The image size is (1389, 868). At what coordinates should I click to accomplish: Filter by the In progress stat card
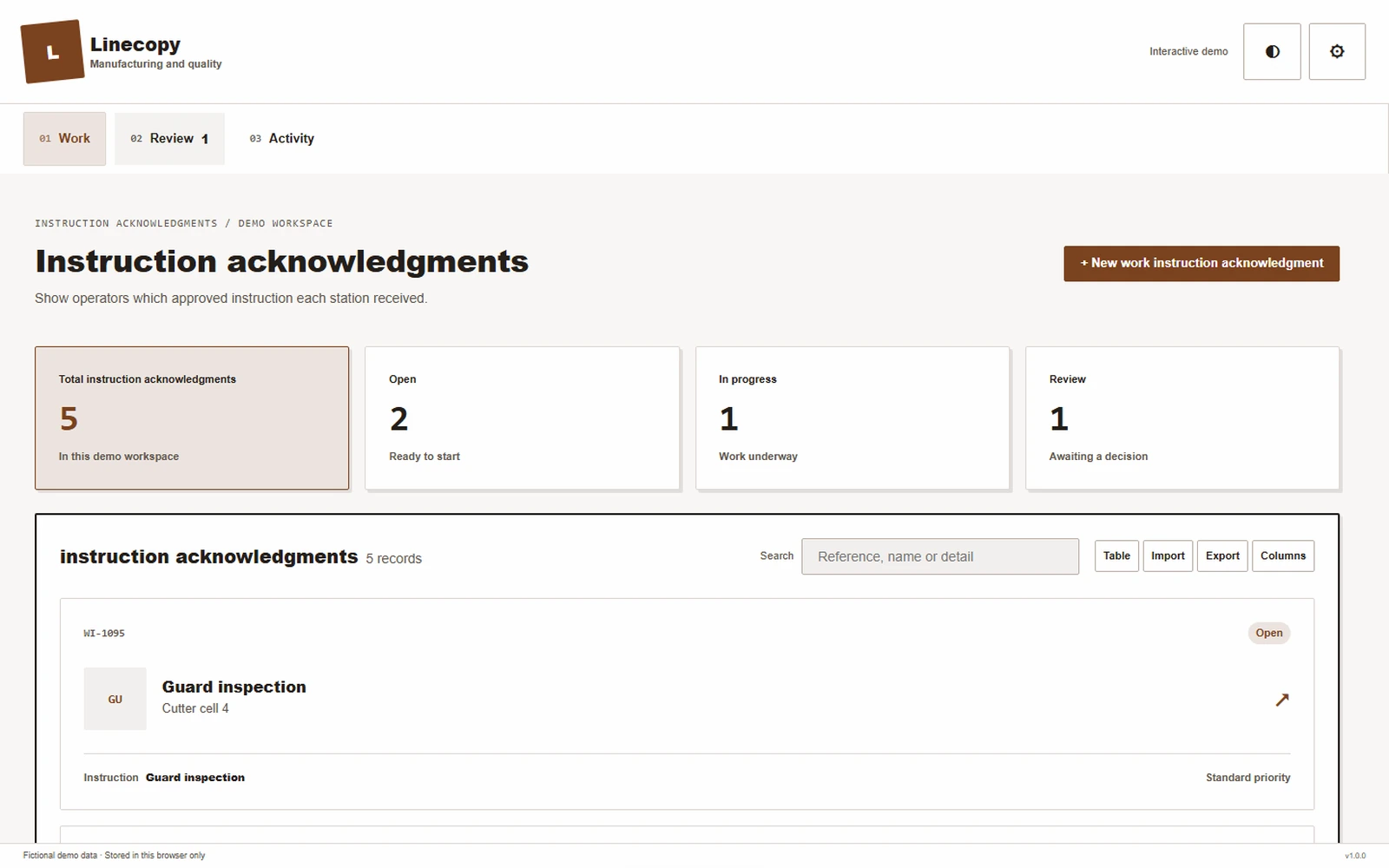852,418
